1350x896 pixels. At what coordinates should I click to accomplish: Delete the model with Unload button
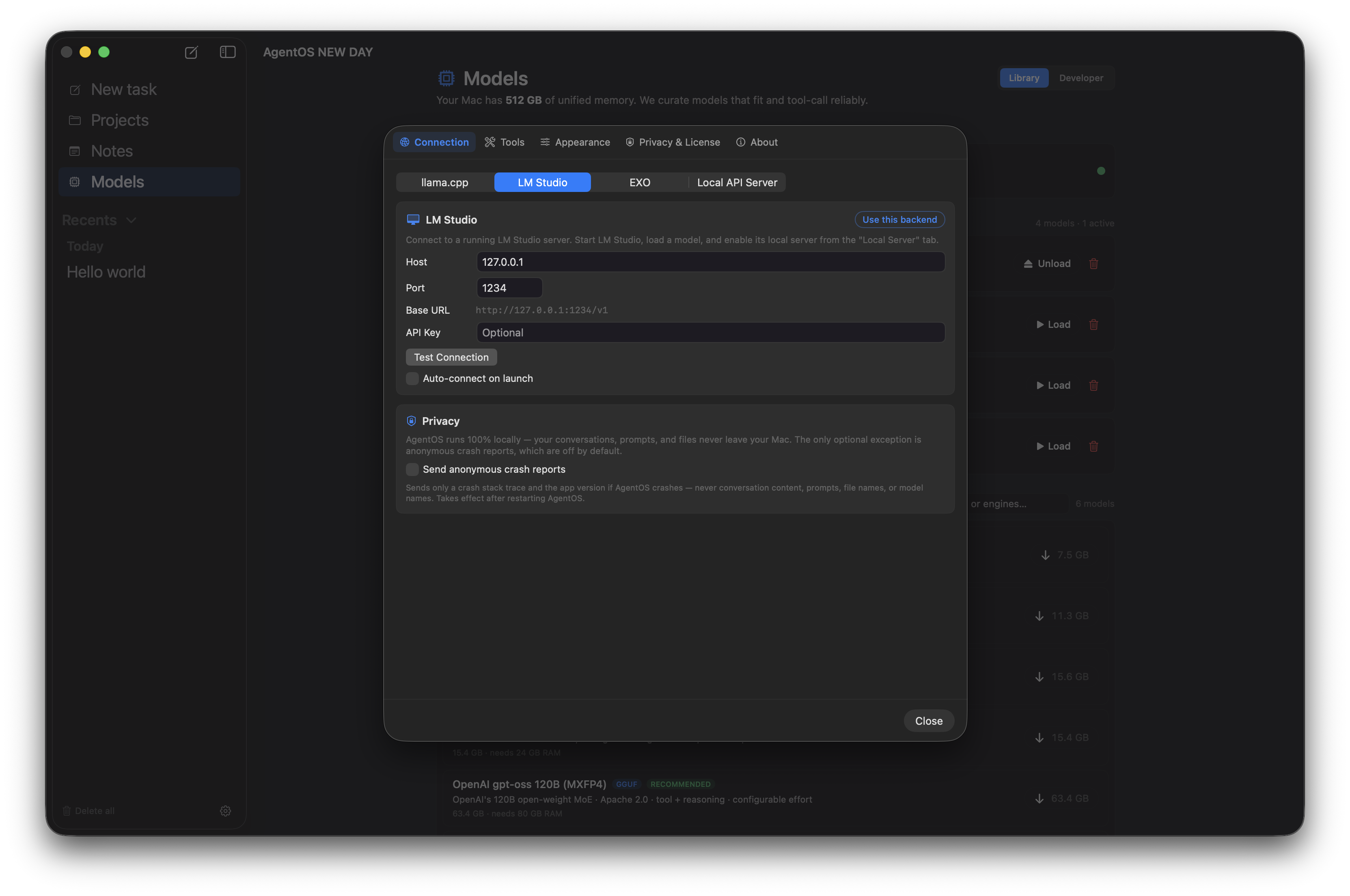tap(1093, 263)
